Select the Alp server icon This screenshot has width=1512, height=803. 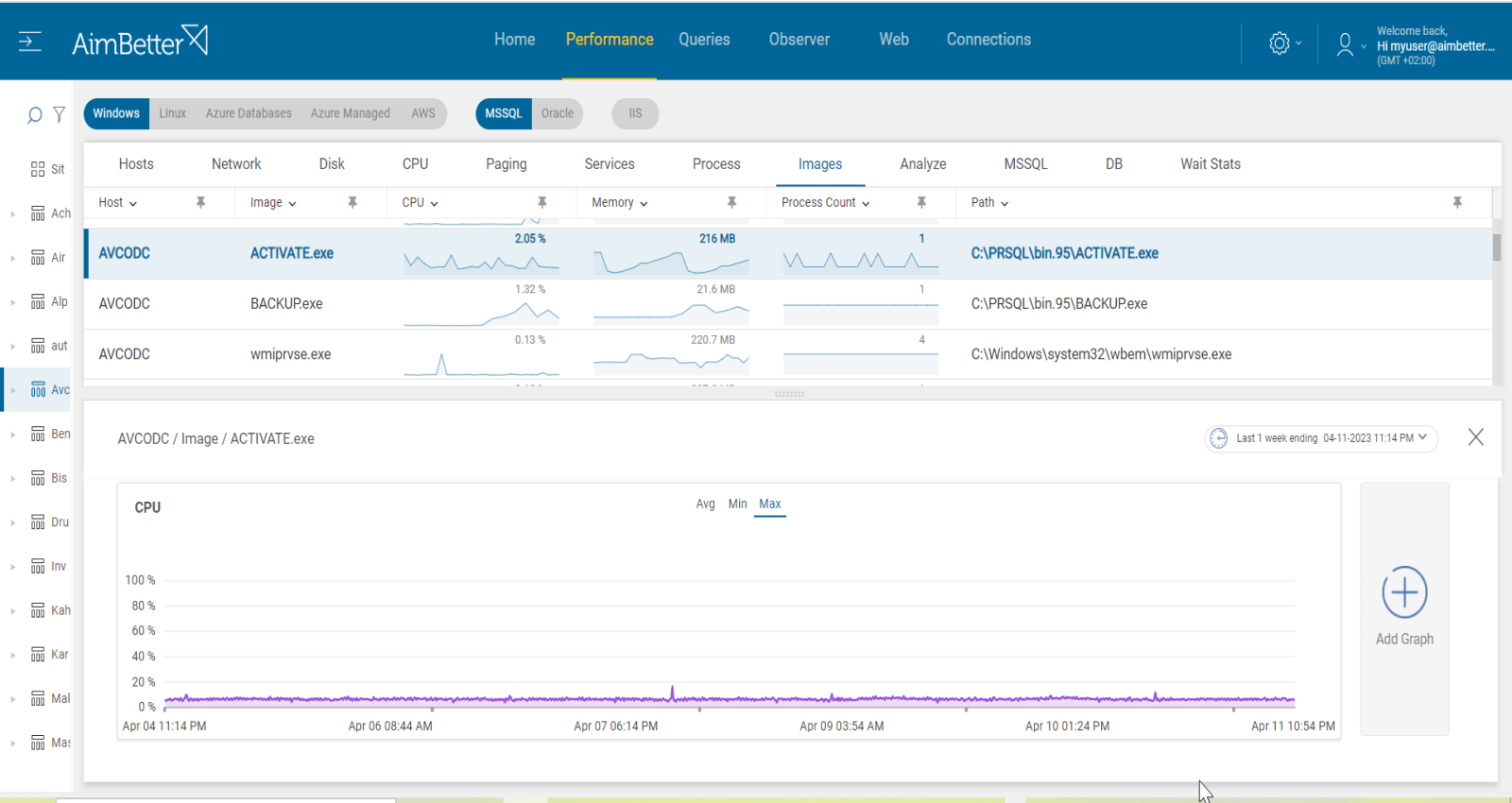(38, 302)
